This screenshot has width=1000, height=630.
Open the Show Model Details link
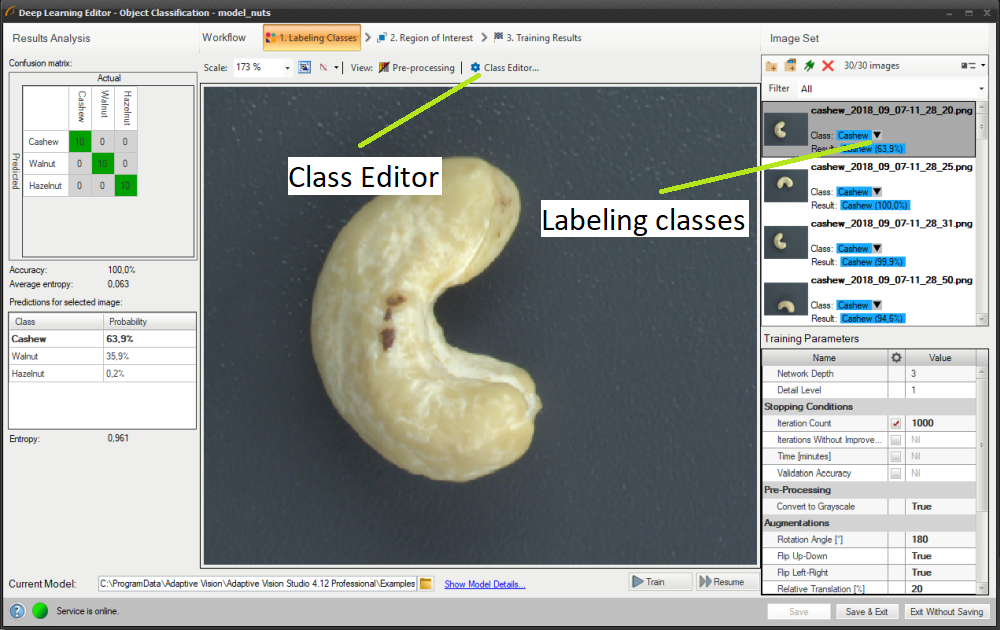[x=485, y=584]
